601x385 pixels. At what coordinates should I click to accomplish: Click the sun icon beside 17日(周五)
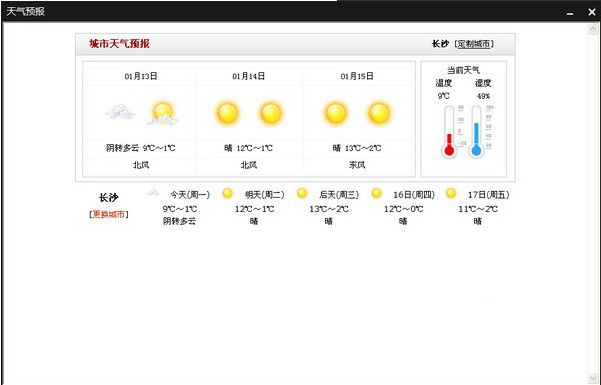pyautogui.click(x=451, y=193)
